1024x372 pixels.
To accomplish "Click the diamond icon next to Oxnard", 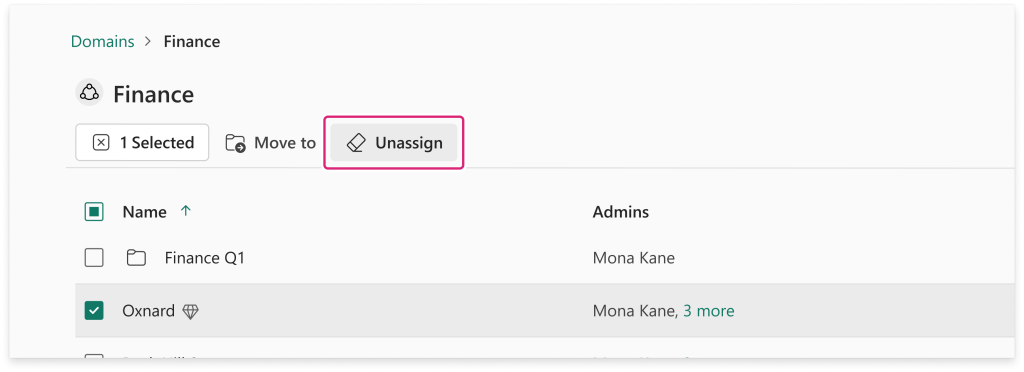I will point(190,311).
